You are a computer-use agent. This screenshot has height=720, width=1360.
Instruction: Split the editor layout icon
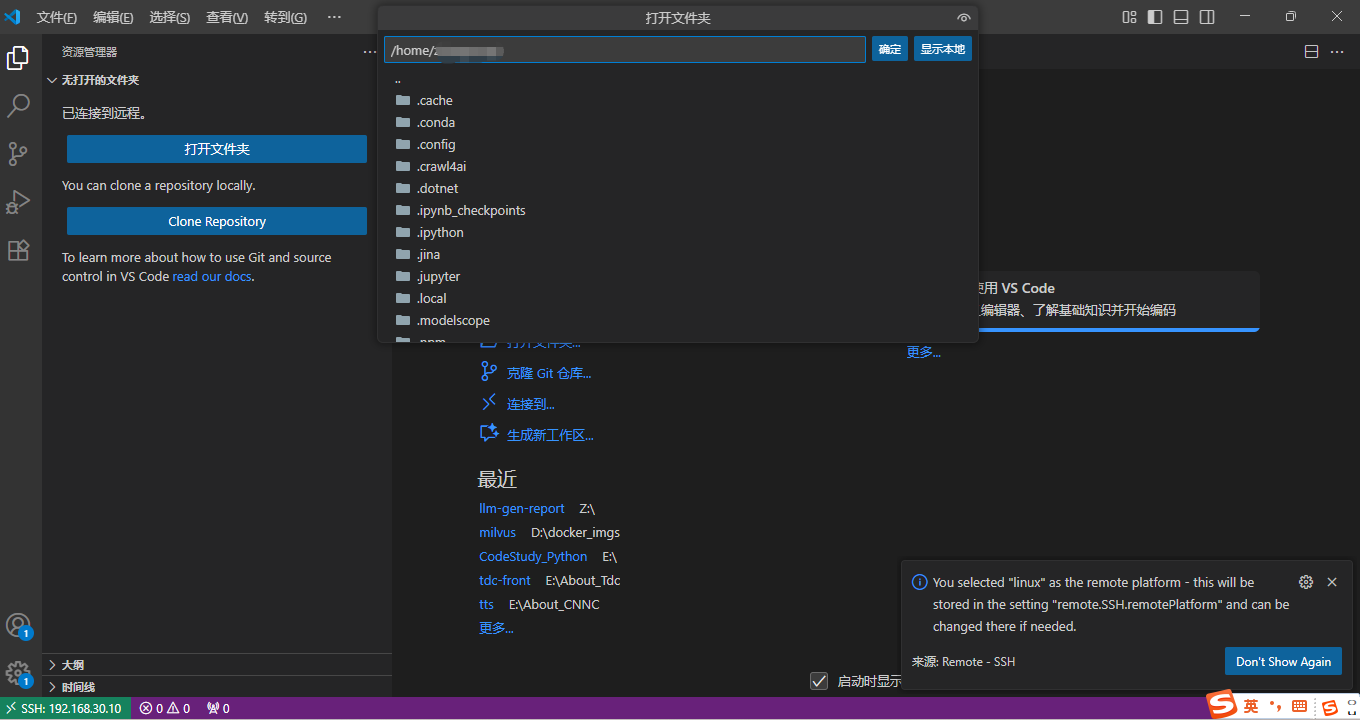coord(1311,52)
